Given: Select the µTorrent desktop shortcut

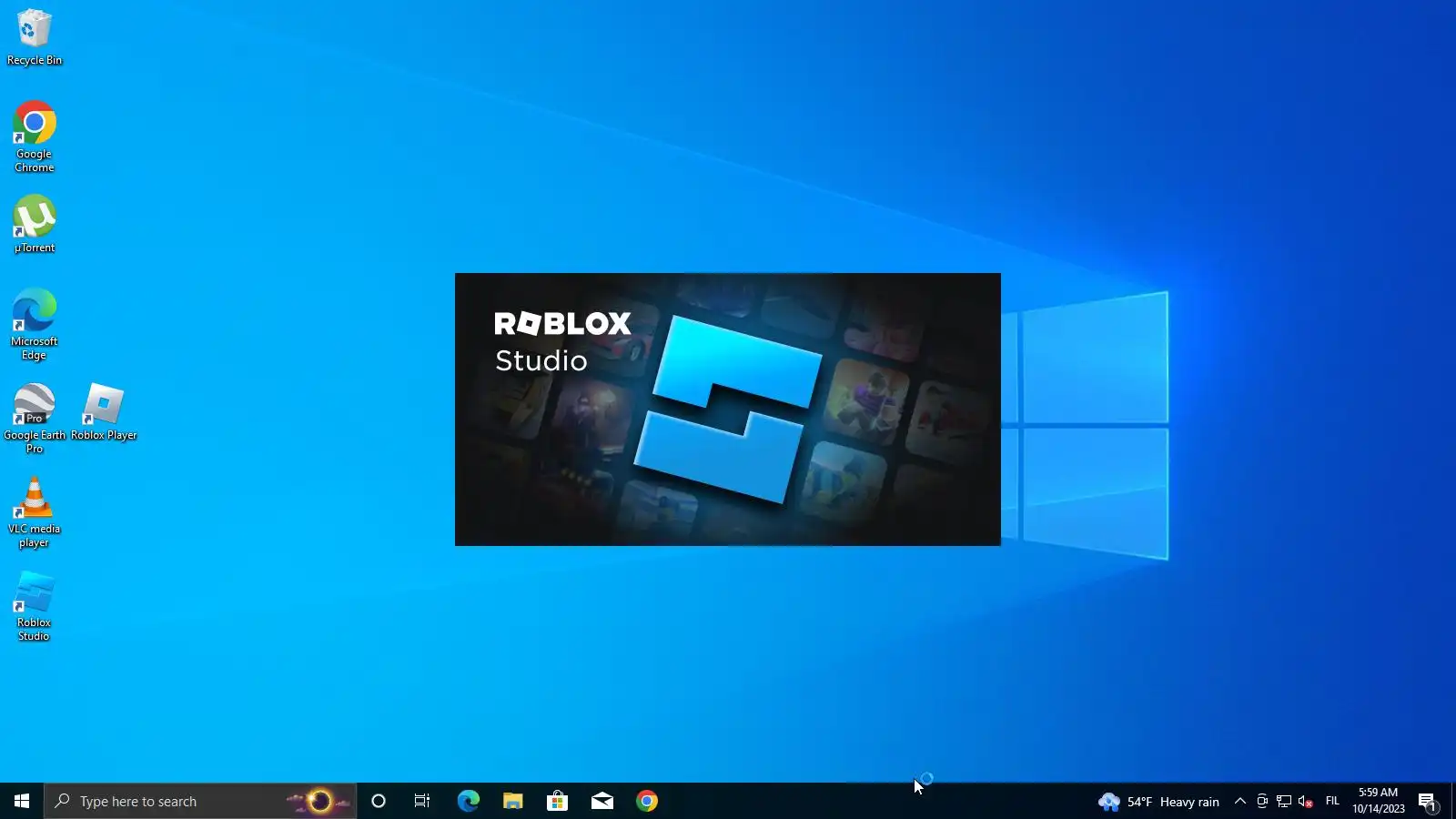Looking at the screenshot, I should 35,224.
